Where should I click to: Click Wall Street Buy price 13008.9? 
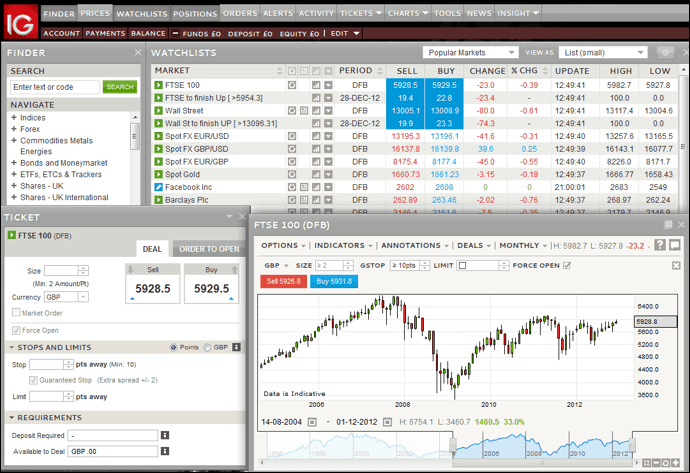coord(444,110)
